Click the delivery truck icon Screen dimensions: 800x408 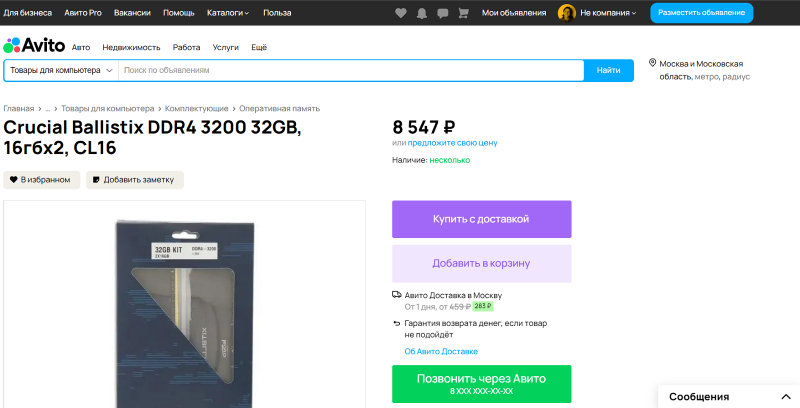tap(396, 295)
